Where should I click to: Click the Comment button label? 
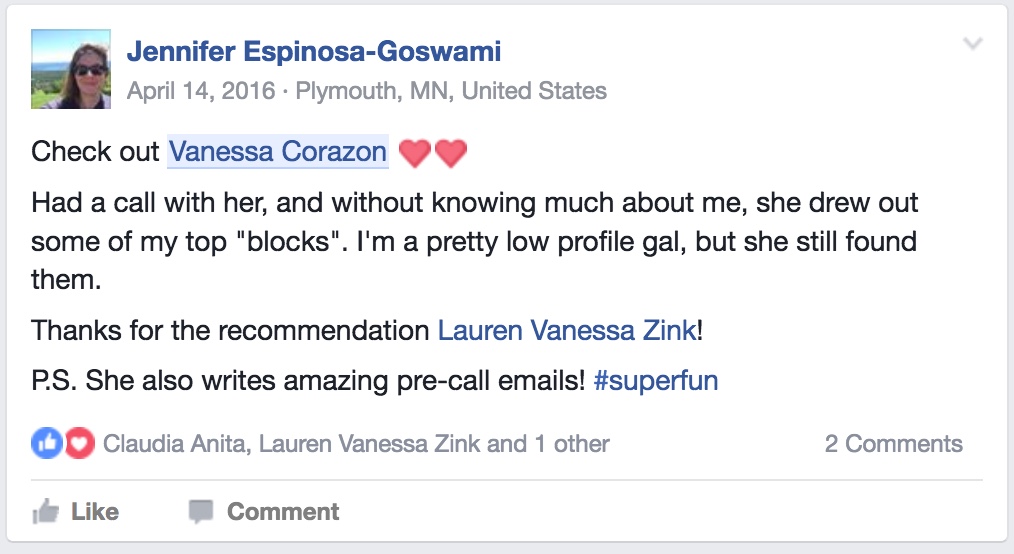pos(283,511)
